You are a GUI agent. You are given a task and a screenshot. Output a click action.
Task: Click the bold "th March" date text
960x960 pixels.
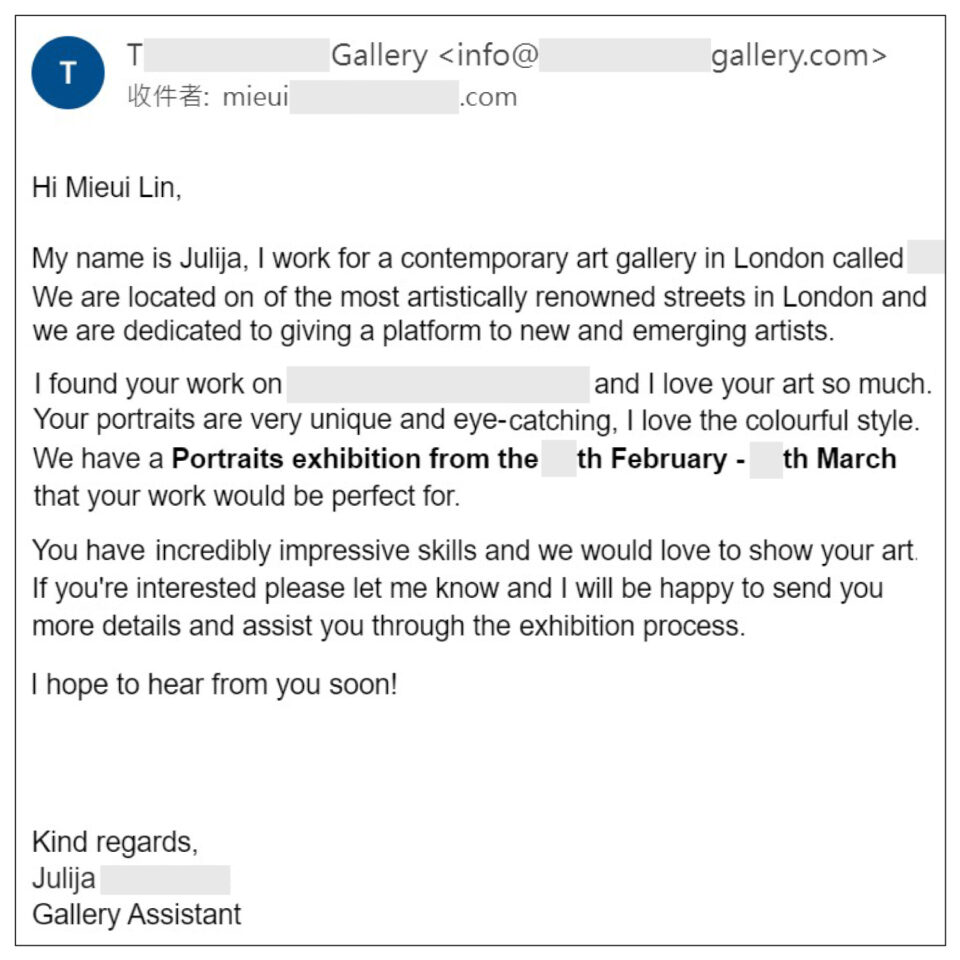[839, 459]
